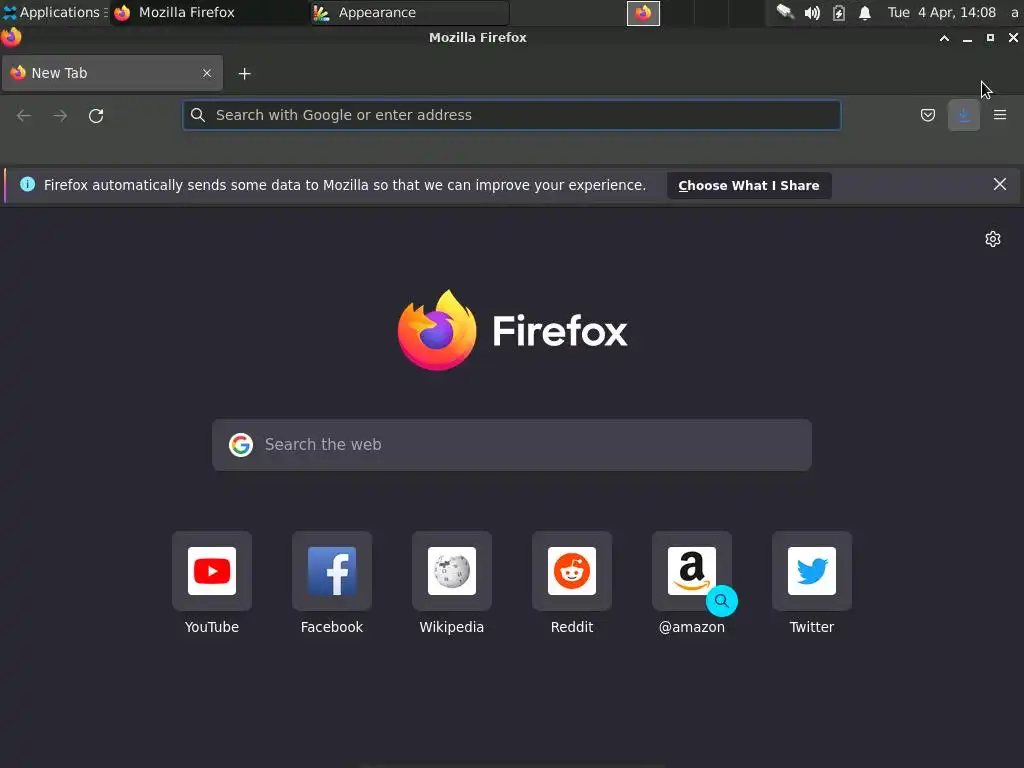Click the Search the web box
Image resolution: width=1024 pixels, height=768 pixels.
click(x=511, y=445)
